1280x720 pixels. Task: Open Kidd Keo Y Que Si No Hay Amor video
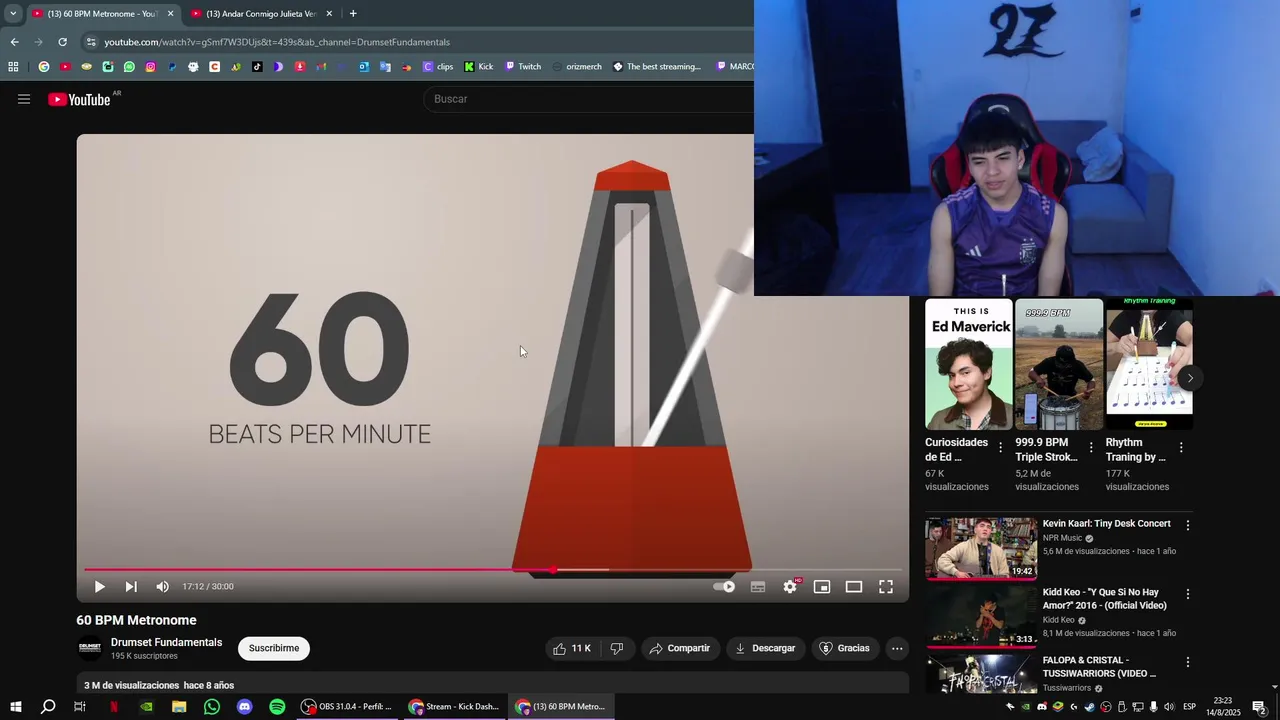coord(981,617)
